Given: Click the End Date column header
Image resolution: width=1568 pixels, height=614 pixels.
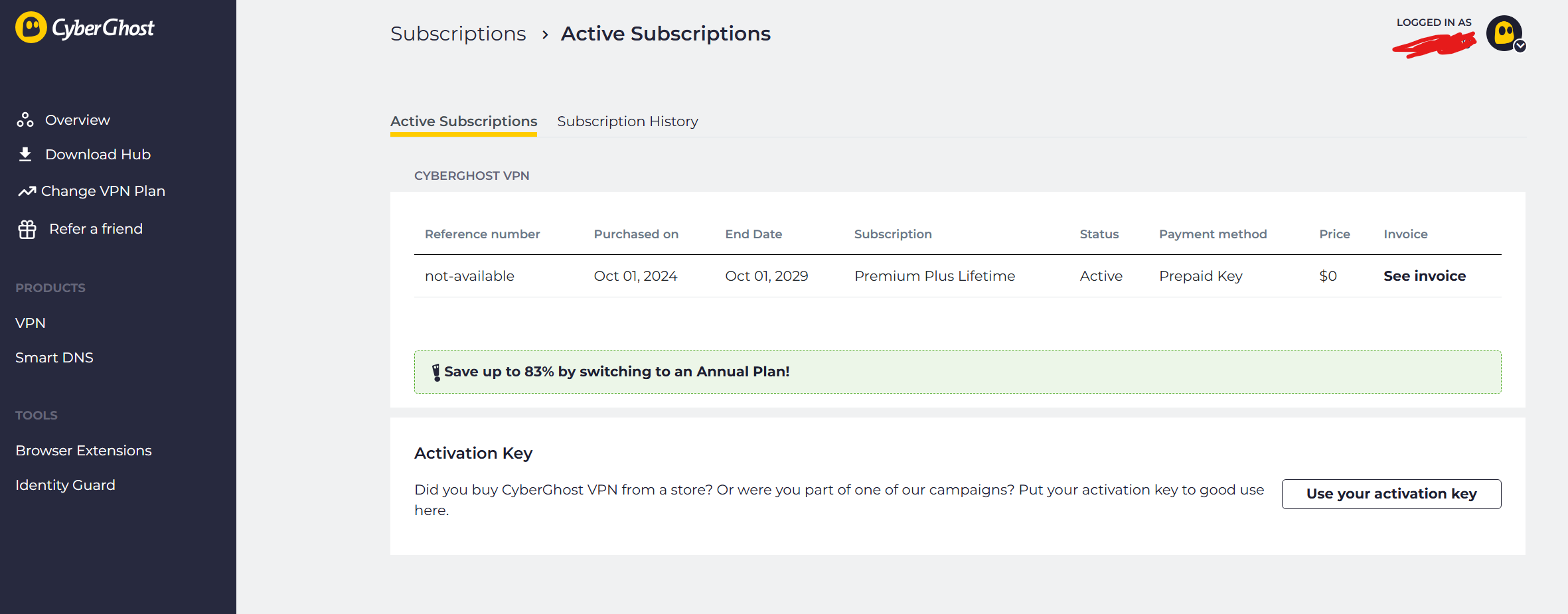Looking at the screenshot, I should coord(753,234).
